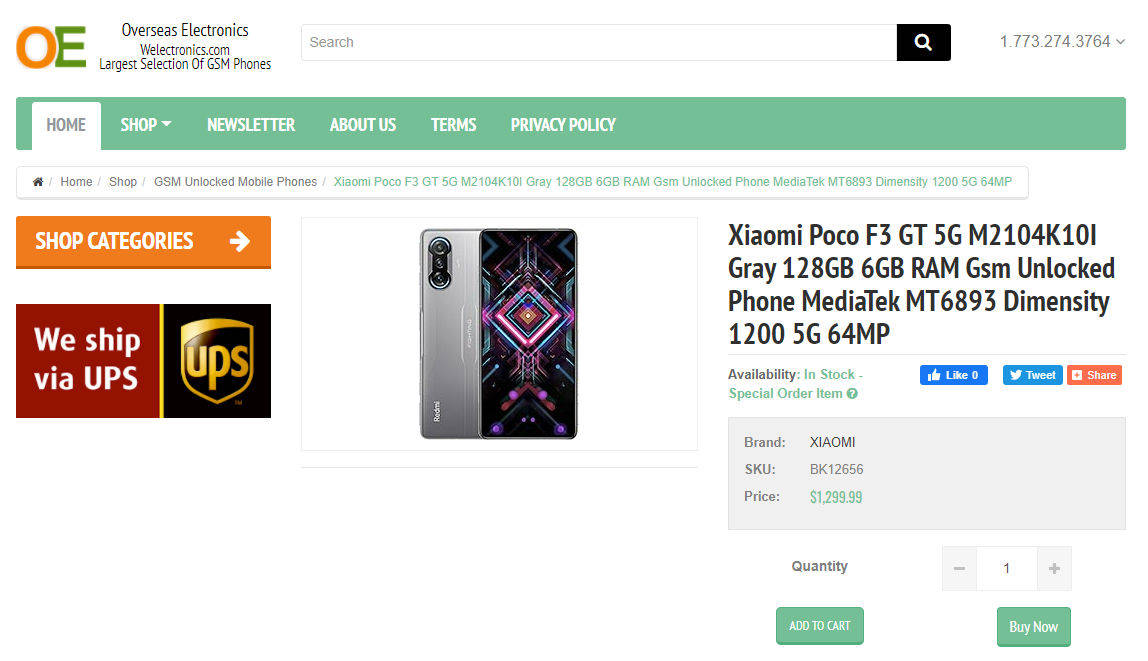Click the orange Share button
Viewport: 1148px width, 661px height.
pyautogui.click(x=1094, y=374)
